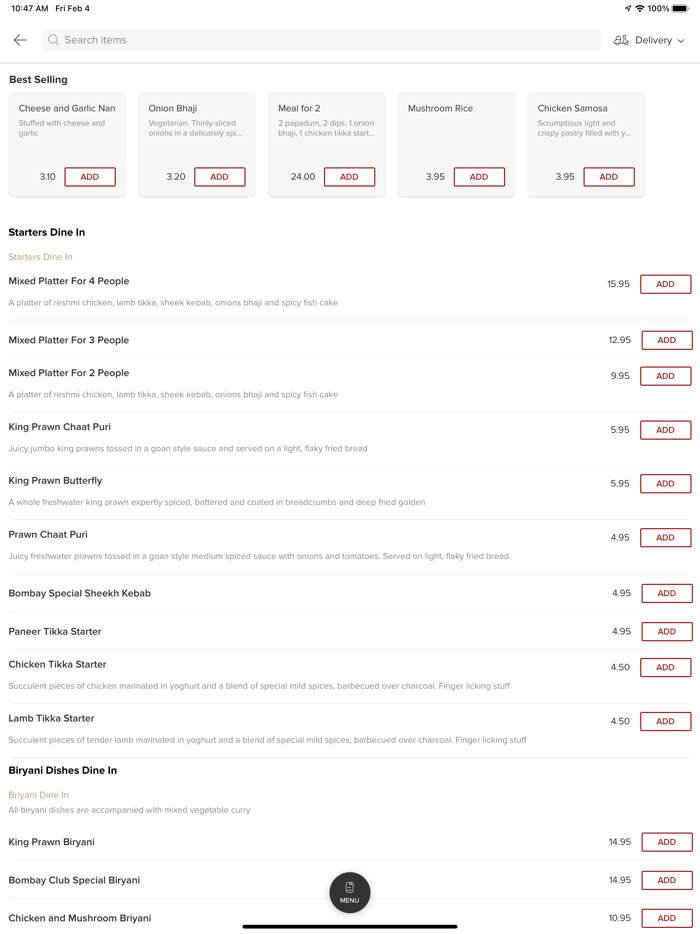This screenshot has width=700, height=934.
Task: Check the battery status icon
Action: pyautogui.click(x=680, y=8)
